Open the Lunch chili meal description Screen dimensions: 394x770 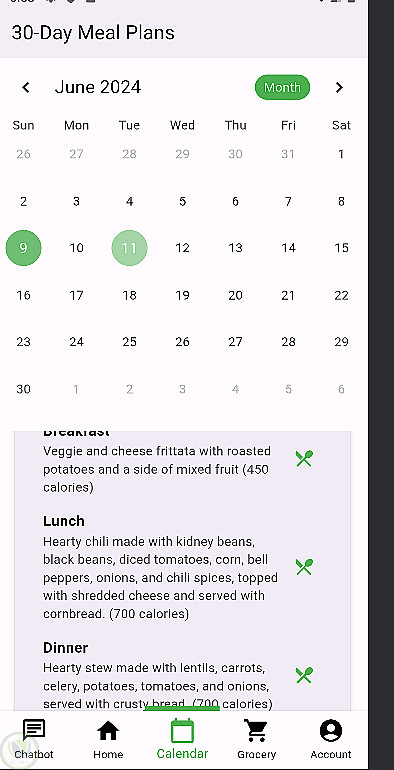point(161,578)
